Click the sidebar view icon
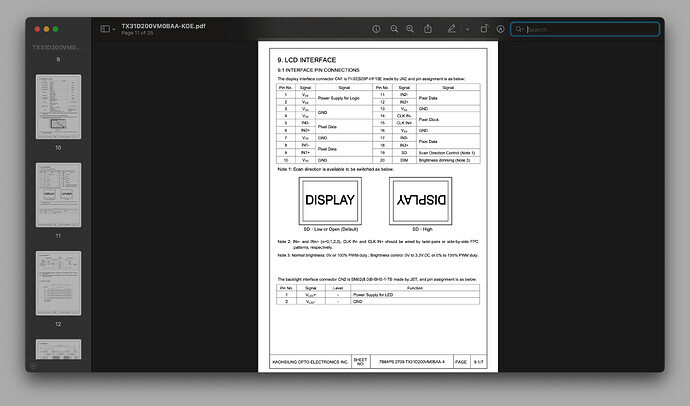The width and height of the screenshot is (690, 406). point(104,29)
